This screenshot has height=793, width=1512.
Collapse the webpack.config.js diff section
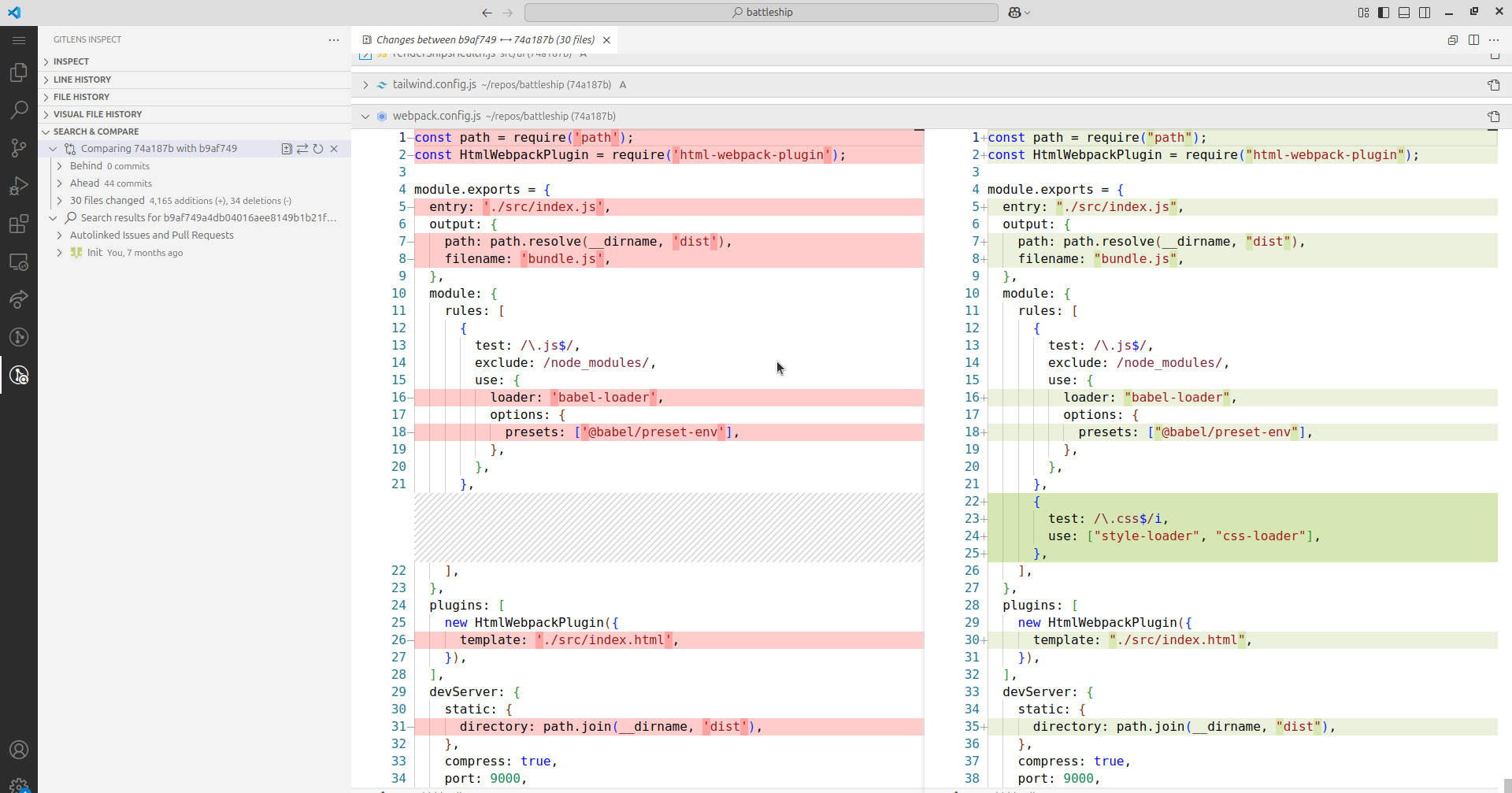(x=365, y=117)
